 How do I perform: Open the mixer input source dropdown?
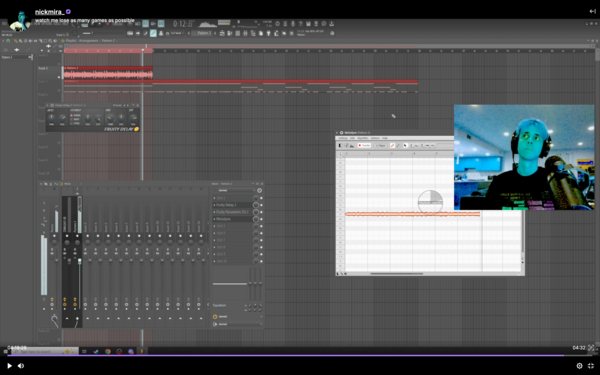click(234, 190)
